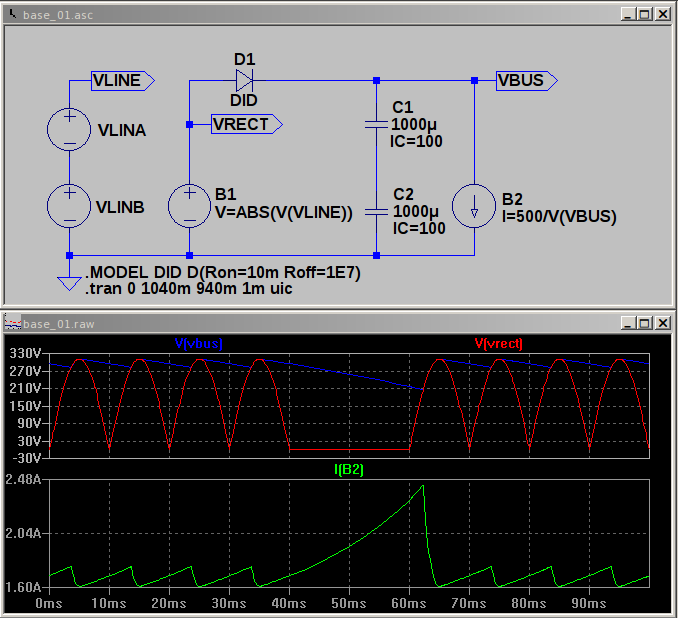678x618 pixels.
Task: Click the B1 behavioral voltage source symbol
Action: pos(189,206)
